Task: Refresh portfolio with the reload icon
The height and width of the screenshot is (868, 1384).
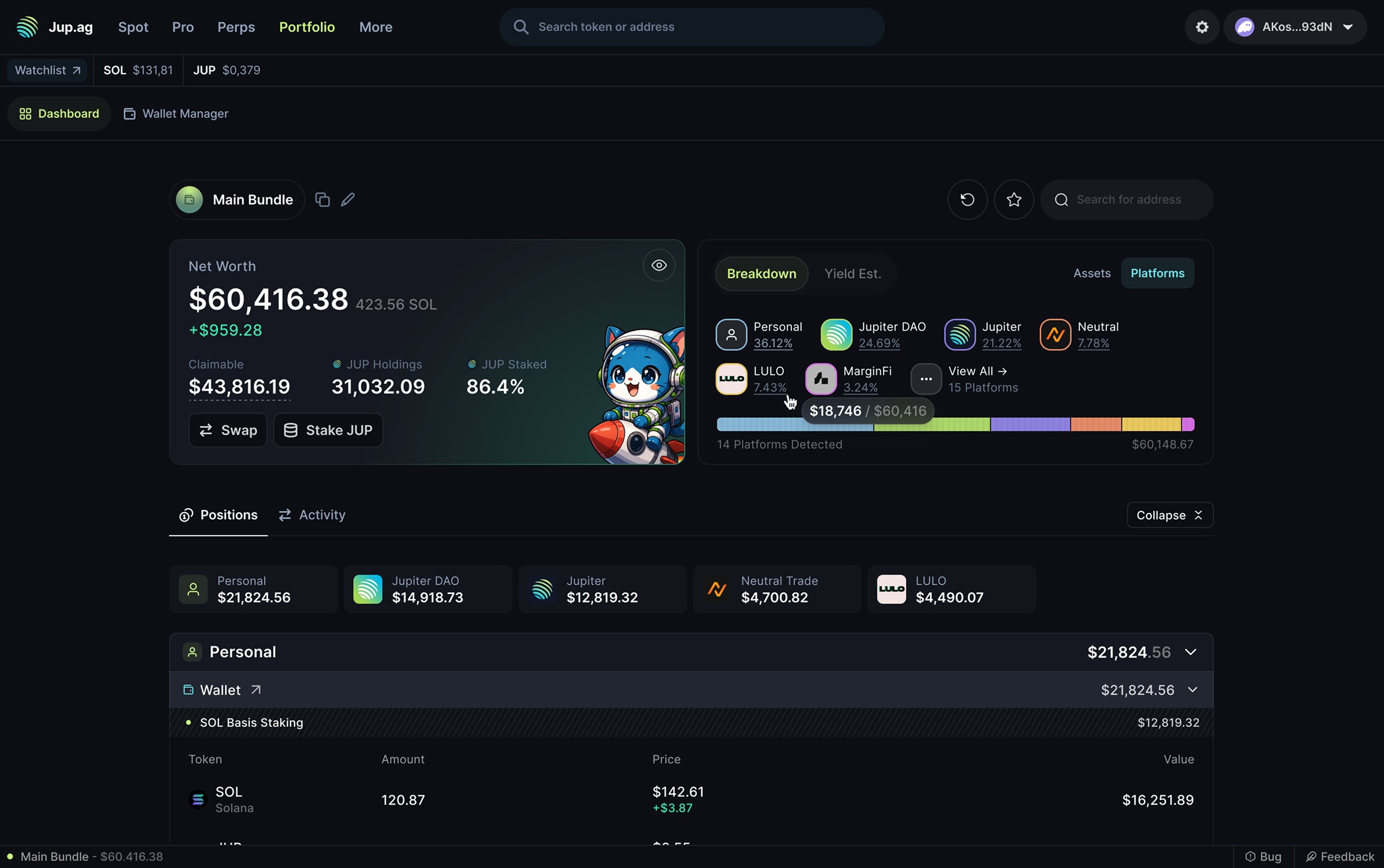Action: 967,200
